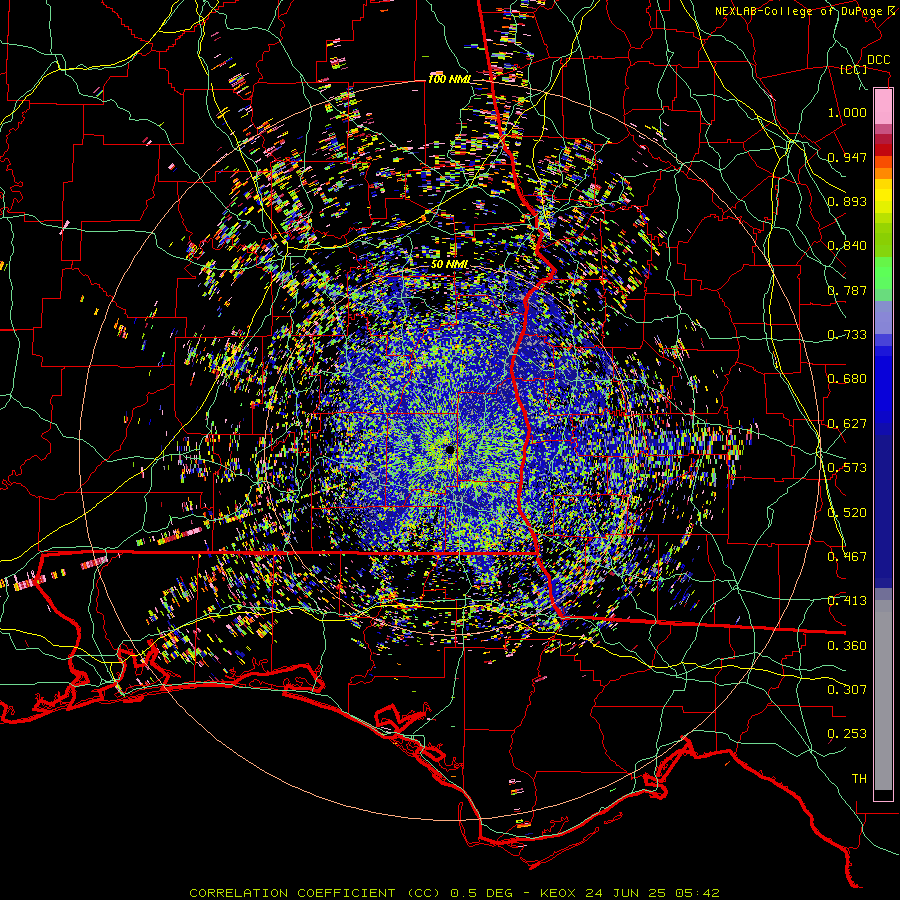Click the 0.947 legend value
The width and height of the screenshot is (900, 900).
pyautogui.click(x=847, y=157)
